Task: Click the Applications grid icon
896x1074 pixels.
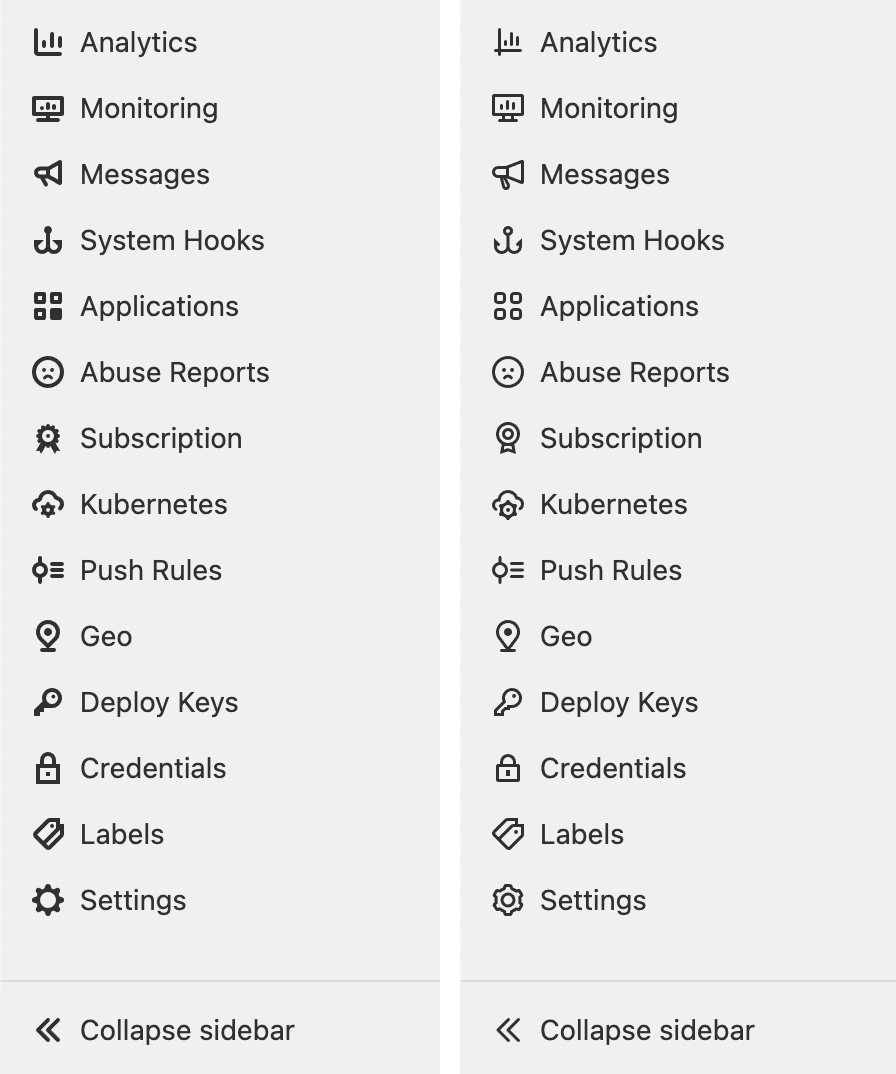Action: (48, 306)
